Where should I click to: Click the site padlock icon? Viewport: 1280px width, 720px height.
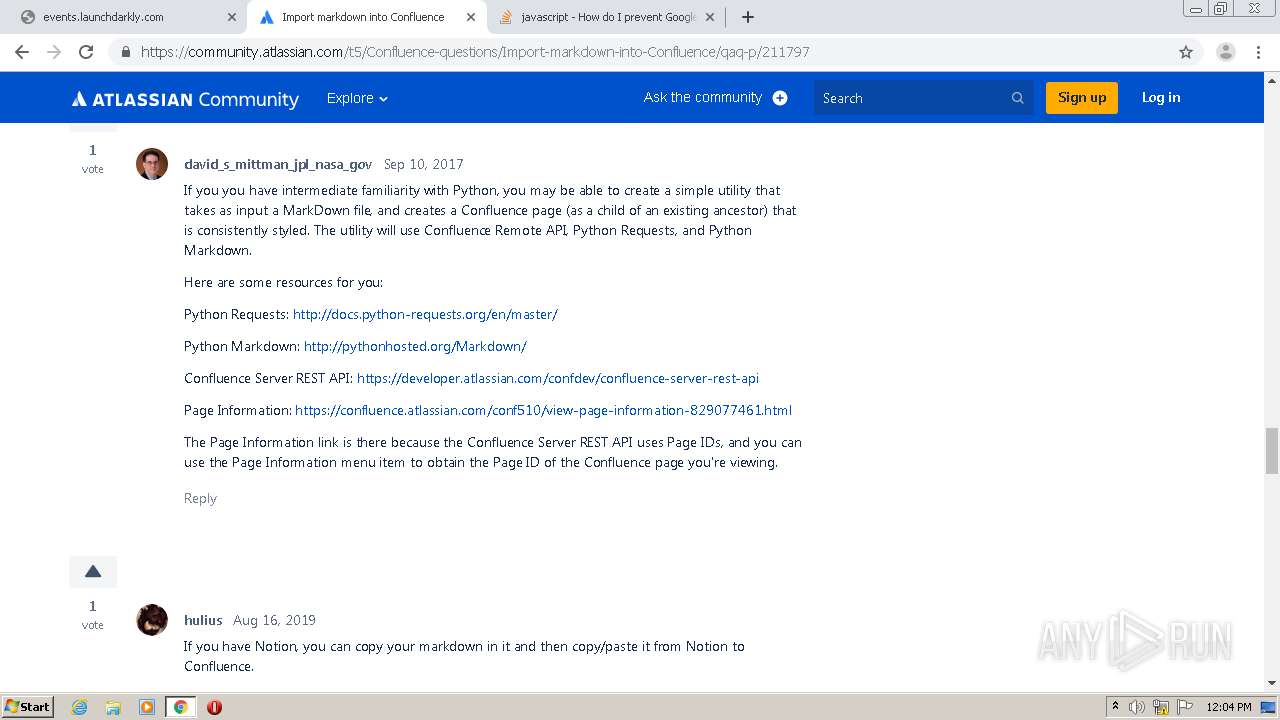[125, 52]
